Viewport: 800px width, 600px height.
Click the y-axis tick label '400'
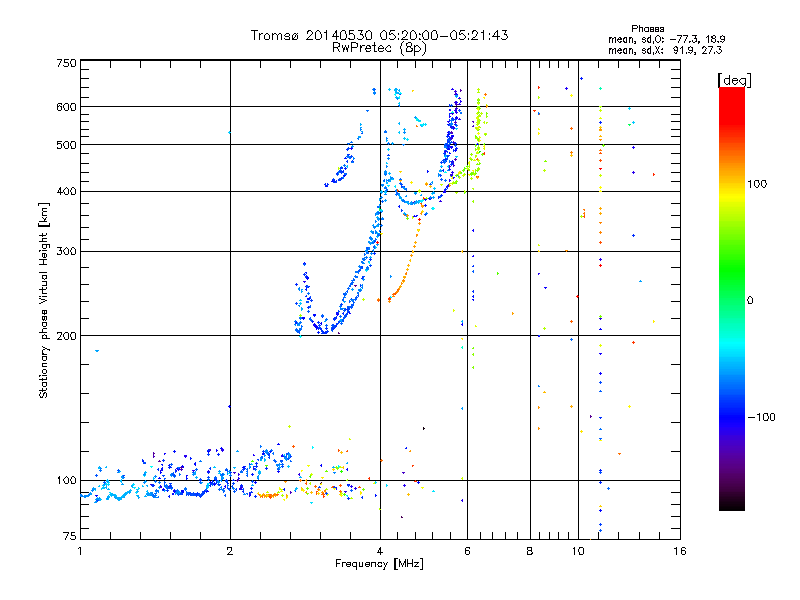(x=66, y=191)
